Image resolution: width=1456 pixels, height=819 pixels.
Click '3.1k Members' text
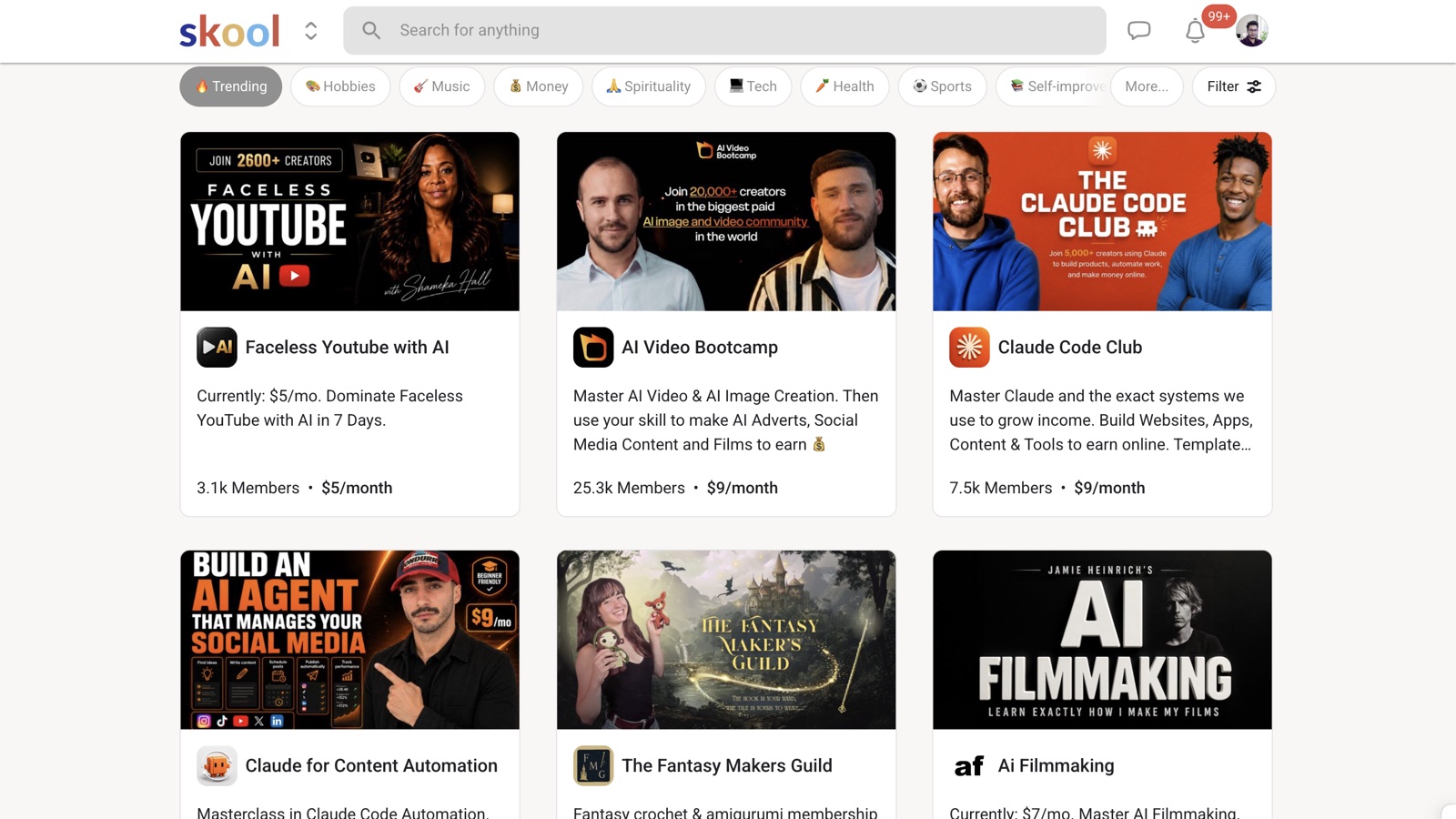coord(248,488)
